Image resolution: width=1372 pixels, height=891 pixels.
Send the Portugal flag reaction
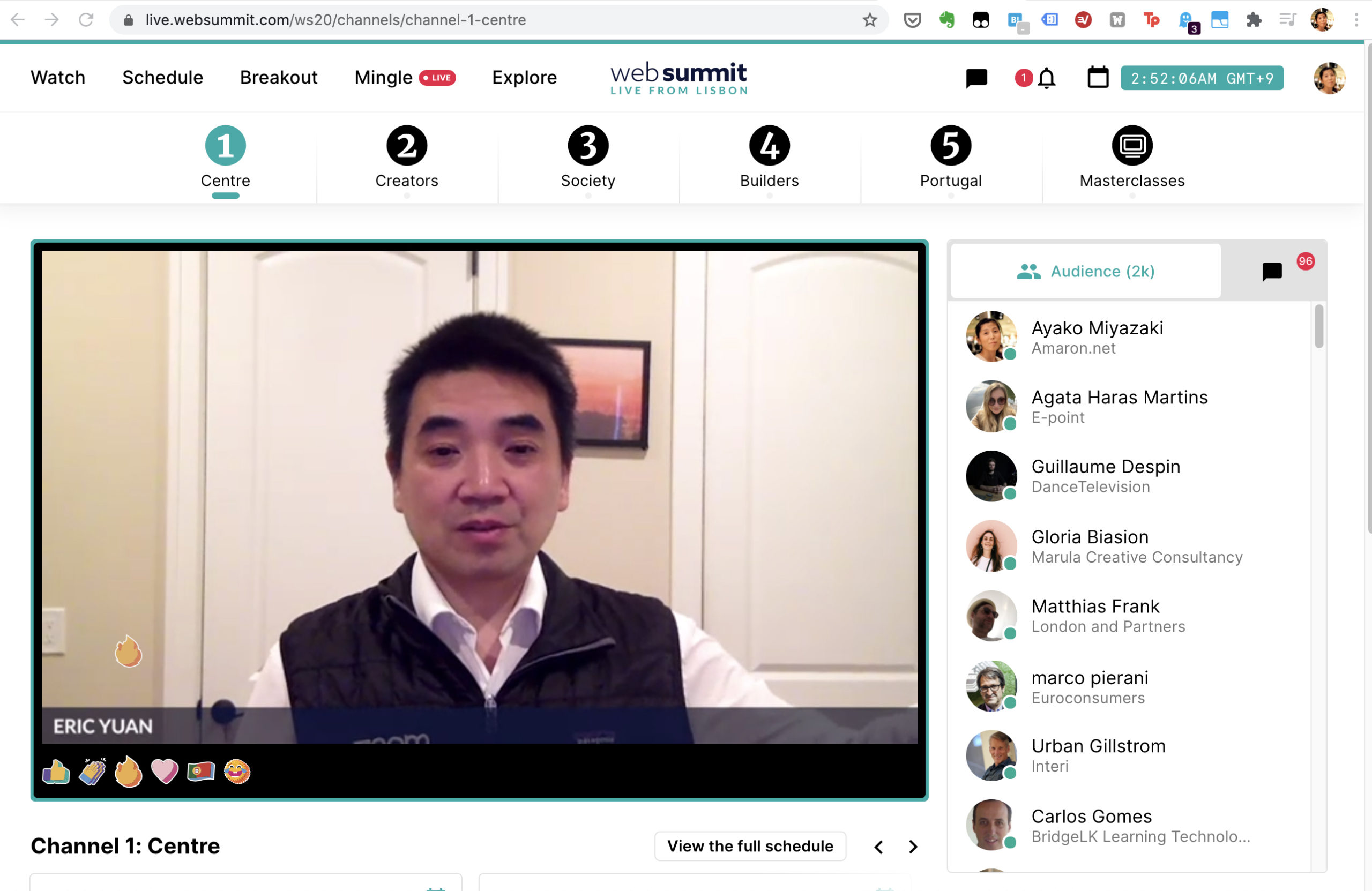click(x=200, y=772)
